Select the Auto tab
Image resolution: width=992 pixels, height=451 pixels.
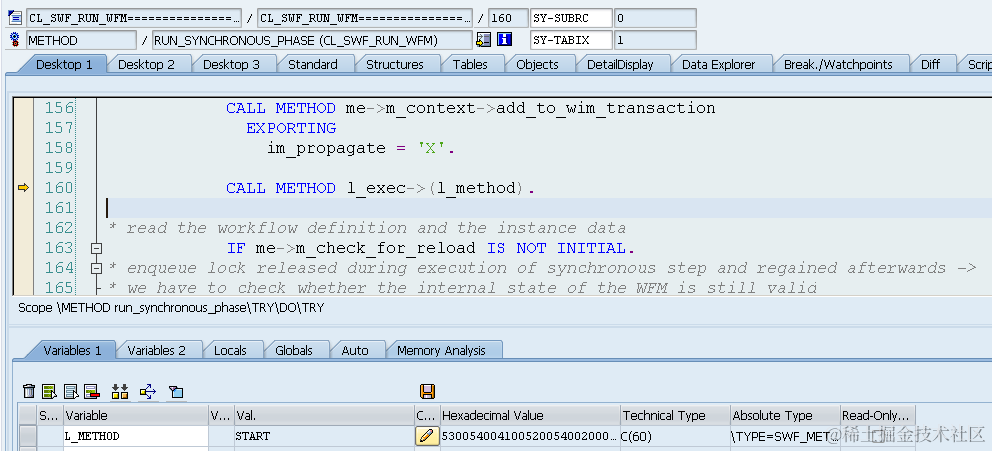pyautogui.click(x=355, y=350)
